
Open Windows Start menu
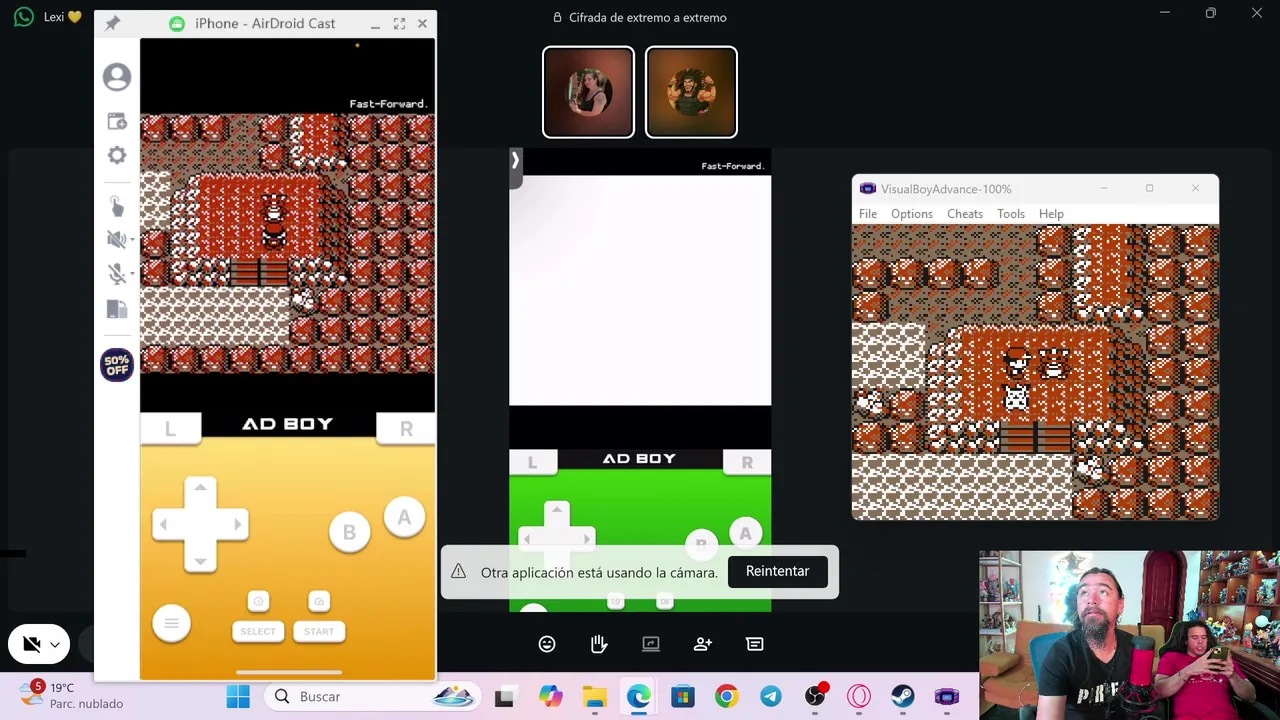(238, 697)
